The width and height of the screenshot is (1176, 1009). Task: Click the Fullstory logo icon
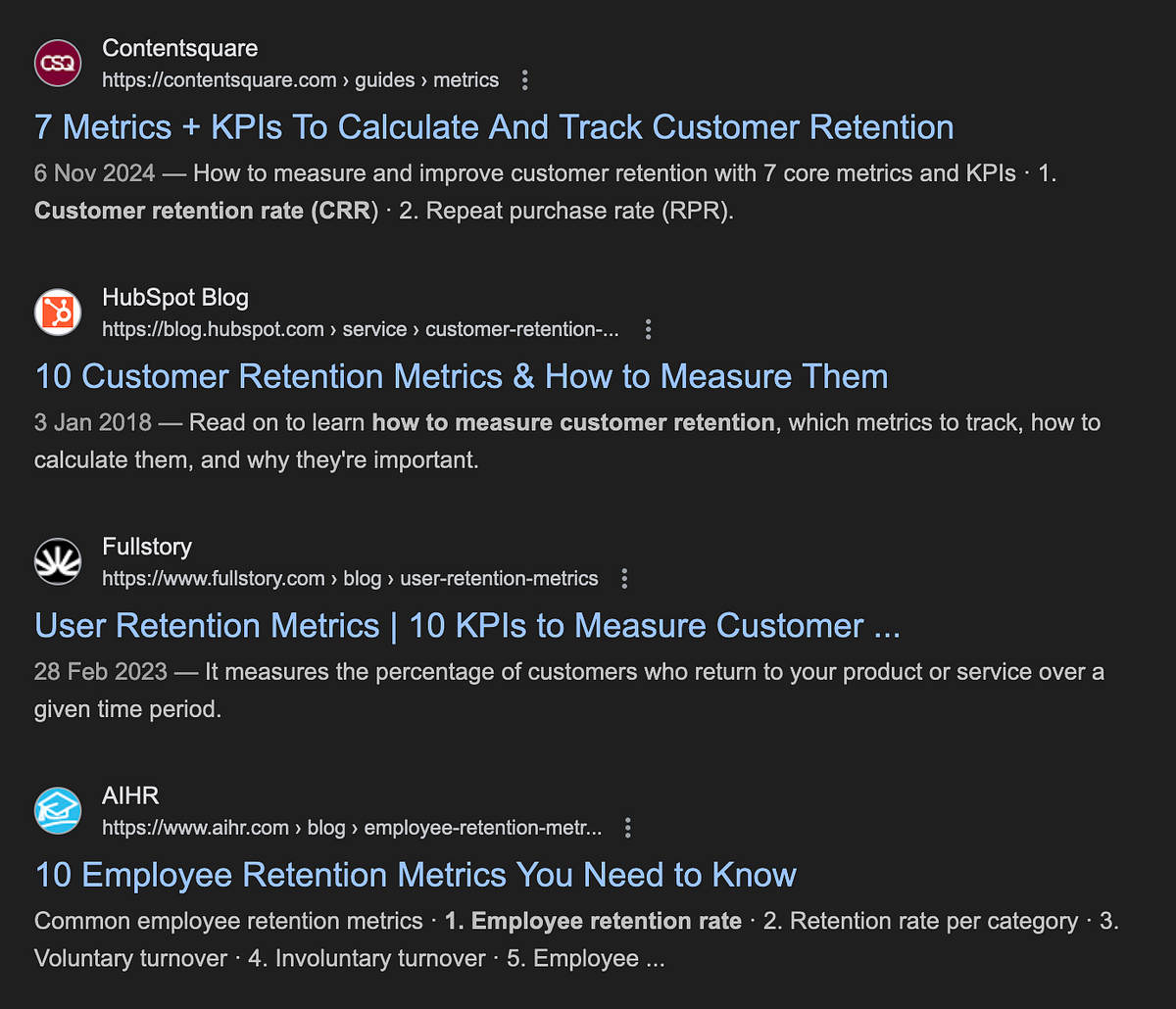57,560
